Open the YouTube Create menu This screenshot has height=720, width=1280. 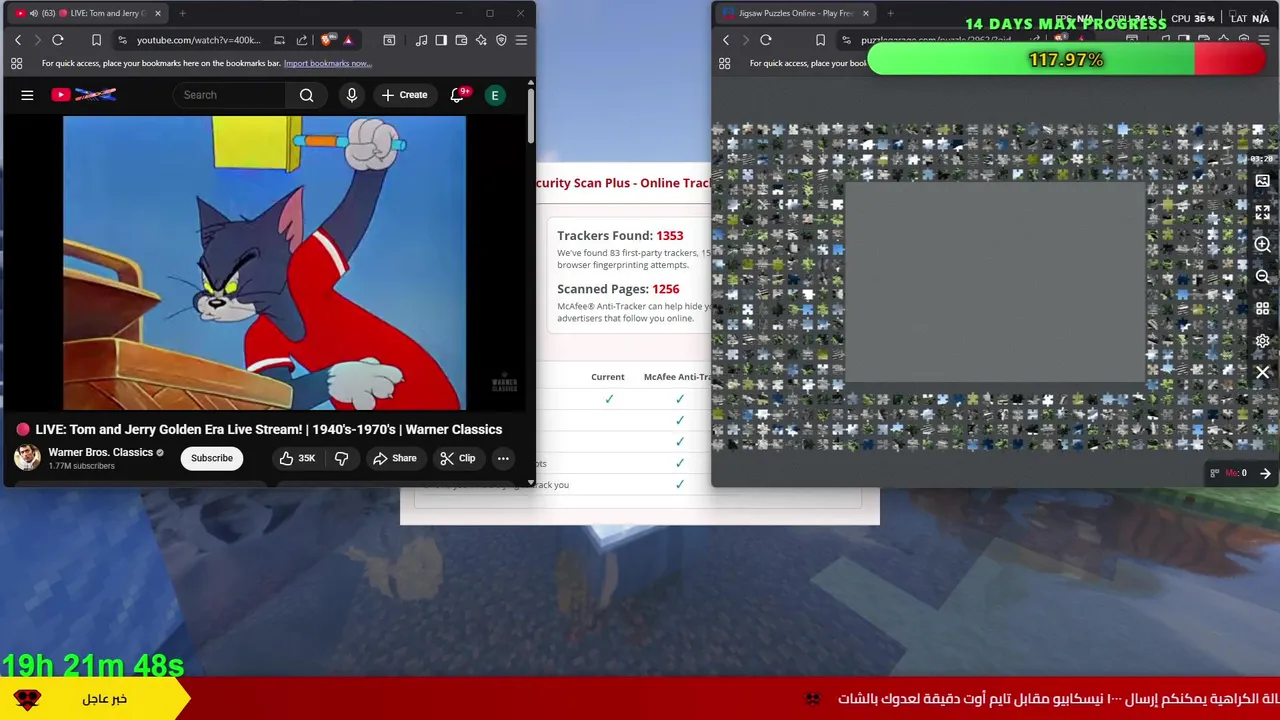click(404, 95)
